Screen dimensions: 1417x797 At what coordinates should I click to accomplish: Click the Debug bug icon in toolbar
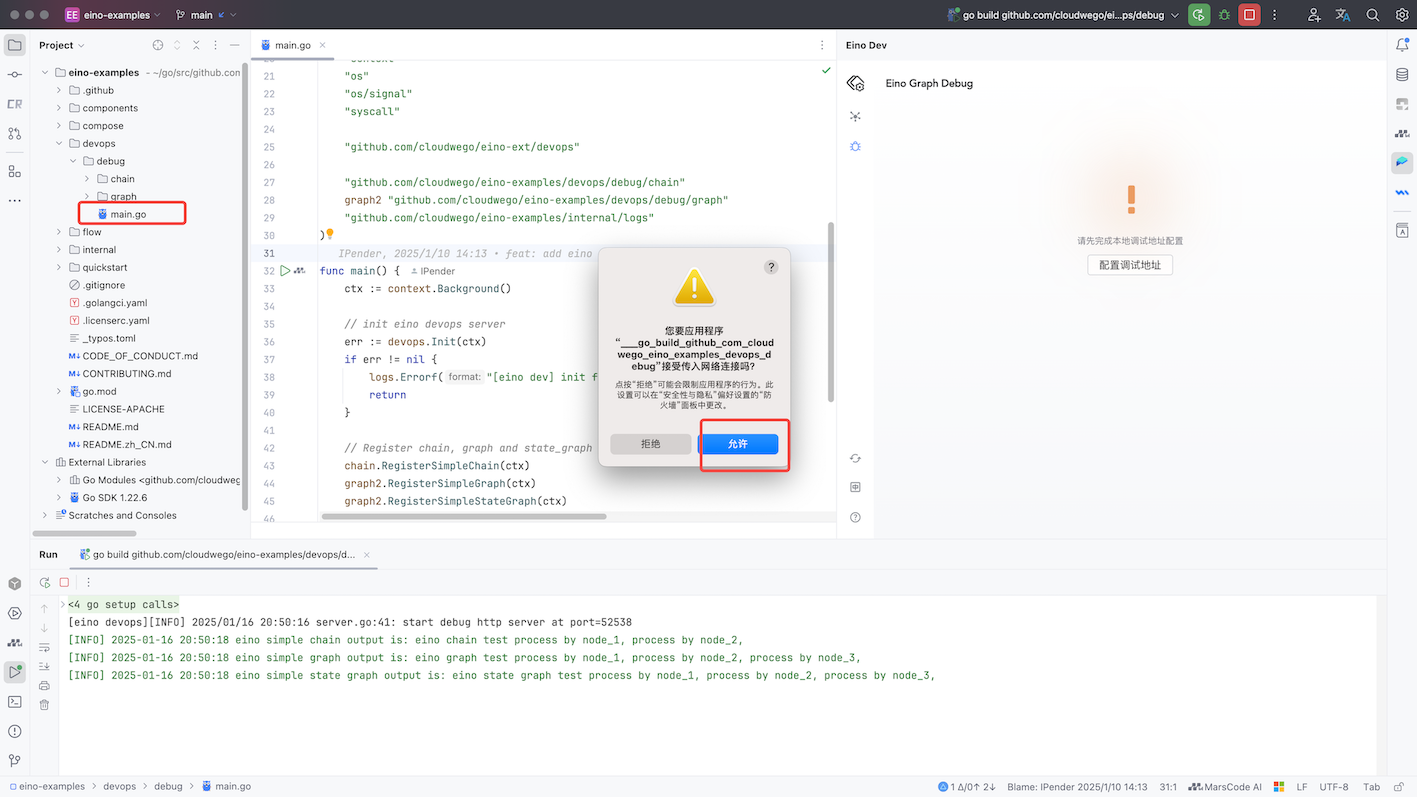1224,15
